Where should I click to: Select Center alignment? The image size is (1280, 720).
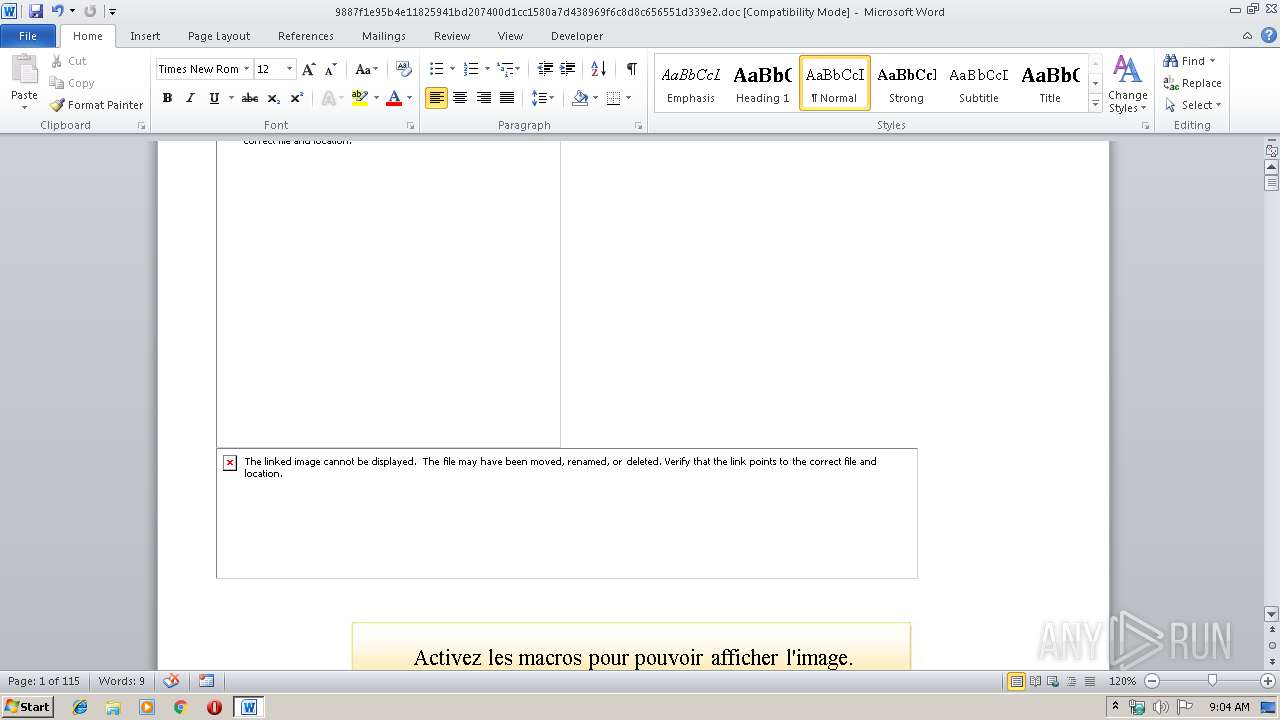click(460, 98)
